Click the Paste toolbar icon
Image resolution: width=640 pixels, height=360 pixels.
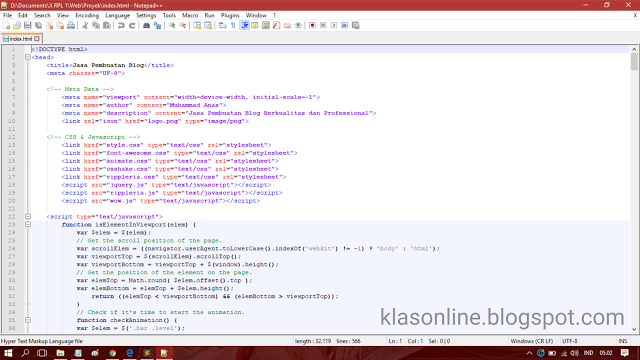(x=107, y=25)
